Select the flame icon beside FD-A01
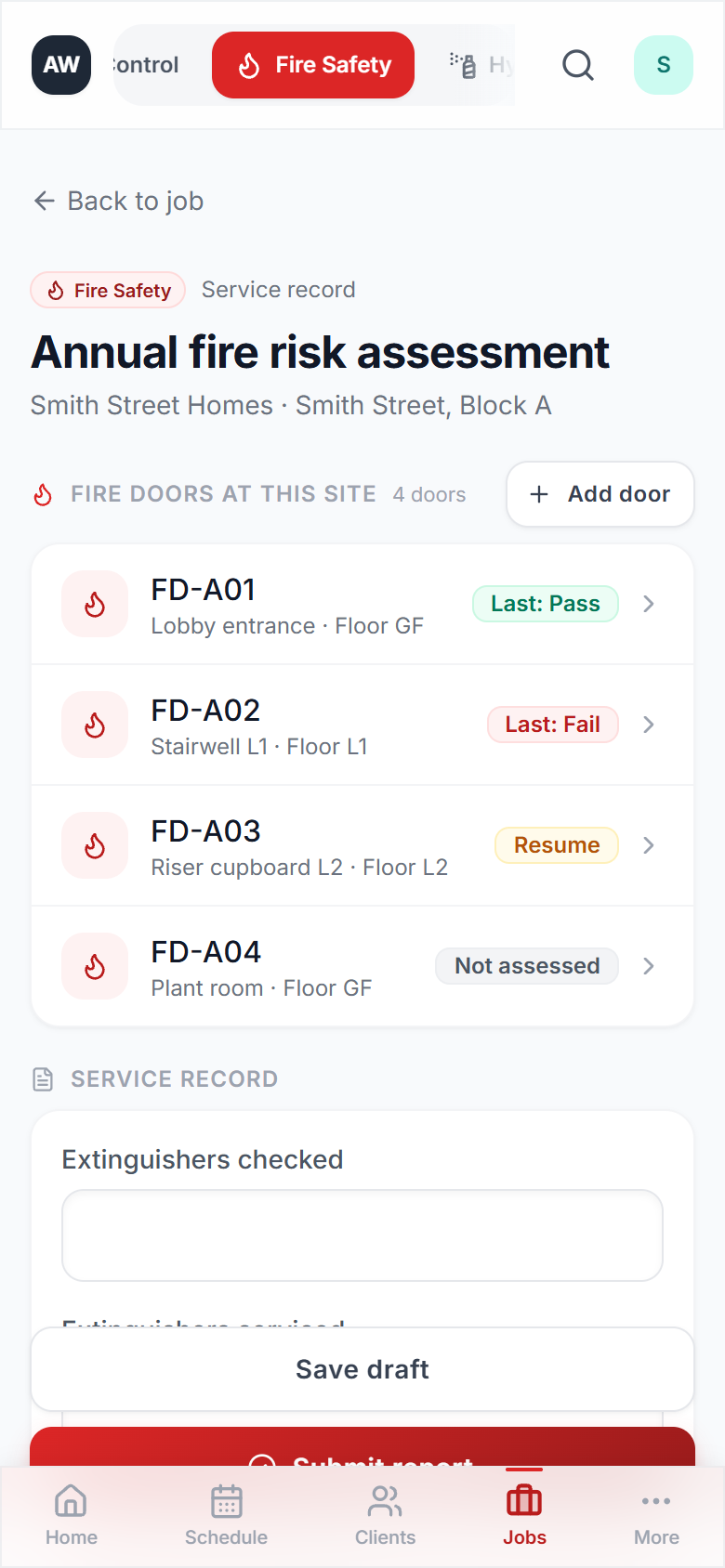 tap(94, 604)
